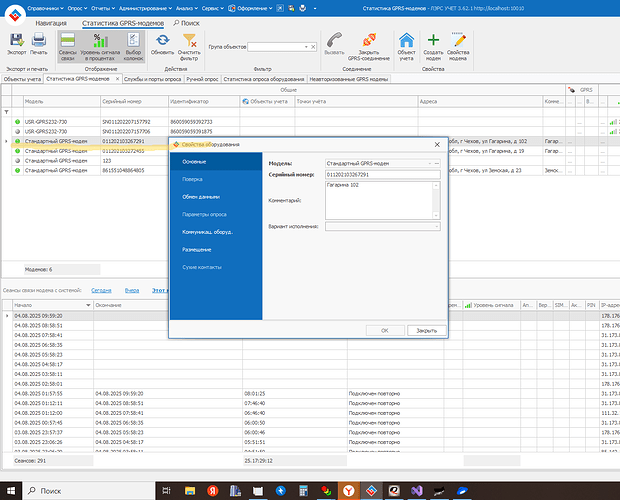The height and width of the screenshot is (500, 620).
Task: Open Visual Studio from the taskbar
Action: click(x=417, y=491)
